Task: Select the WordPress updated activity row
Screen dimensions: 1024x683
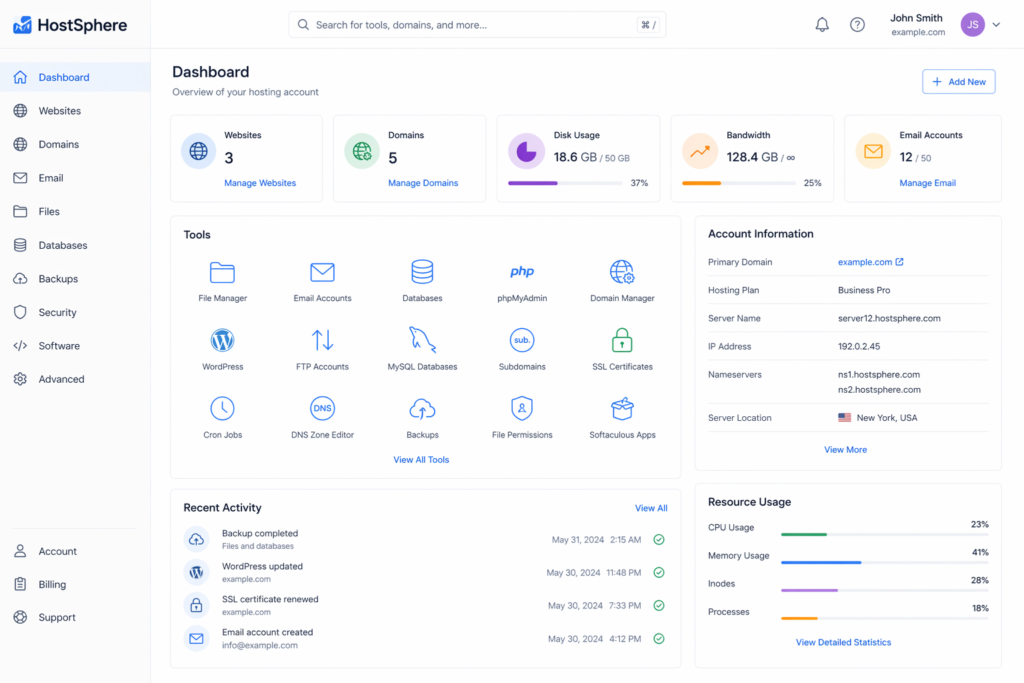Action: point(425,573)
